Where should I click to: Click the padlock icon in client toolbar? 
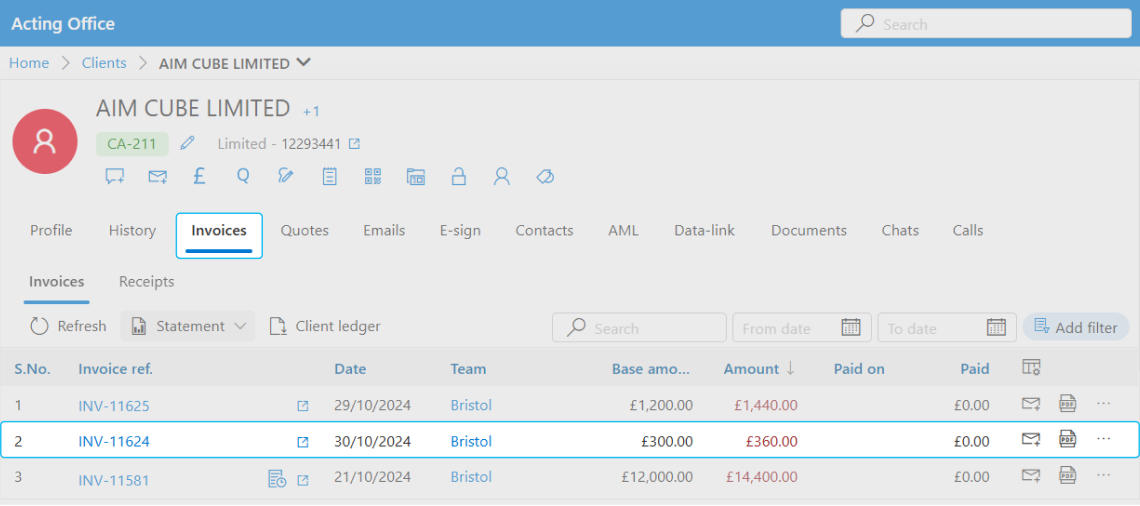click(x=459, y=177)
